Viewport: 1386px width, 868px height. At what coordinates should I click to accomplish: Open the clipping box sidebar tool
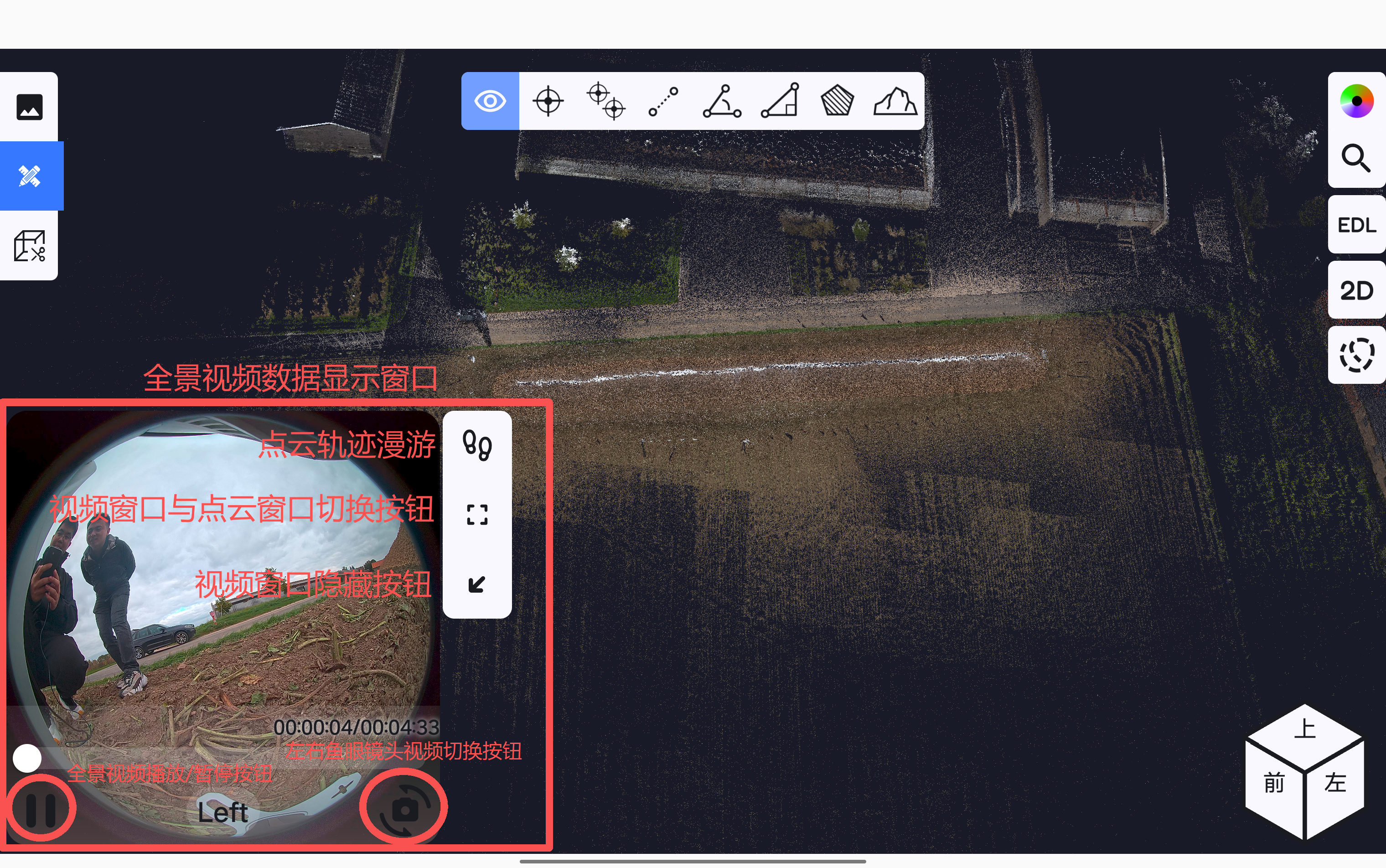29,246
